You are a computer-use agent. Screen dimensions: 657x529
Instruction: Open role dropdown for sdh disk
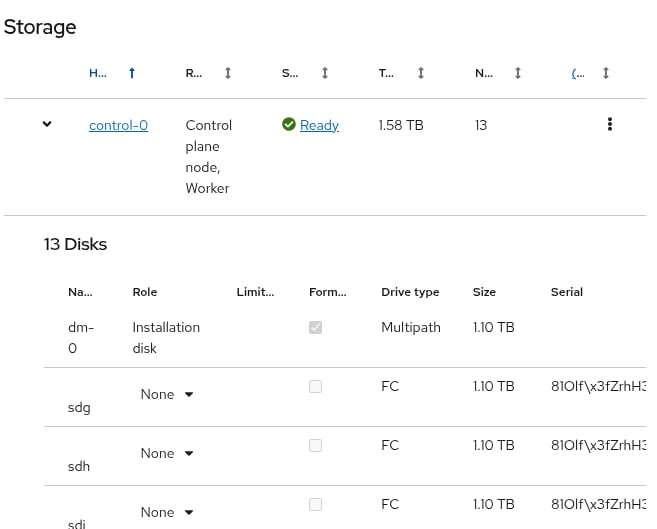click(x=167, y=454)
